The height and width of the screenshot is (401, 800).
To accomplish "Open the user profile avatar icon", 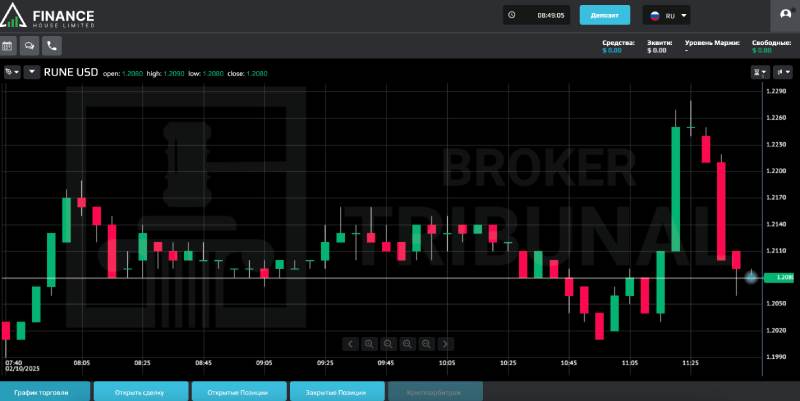I will [785, 15].
